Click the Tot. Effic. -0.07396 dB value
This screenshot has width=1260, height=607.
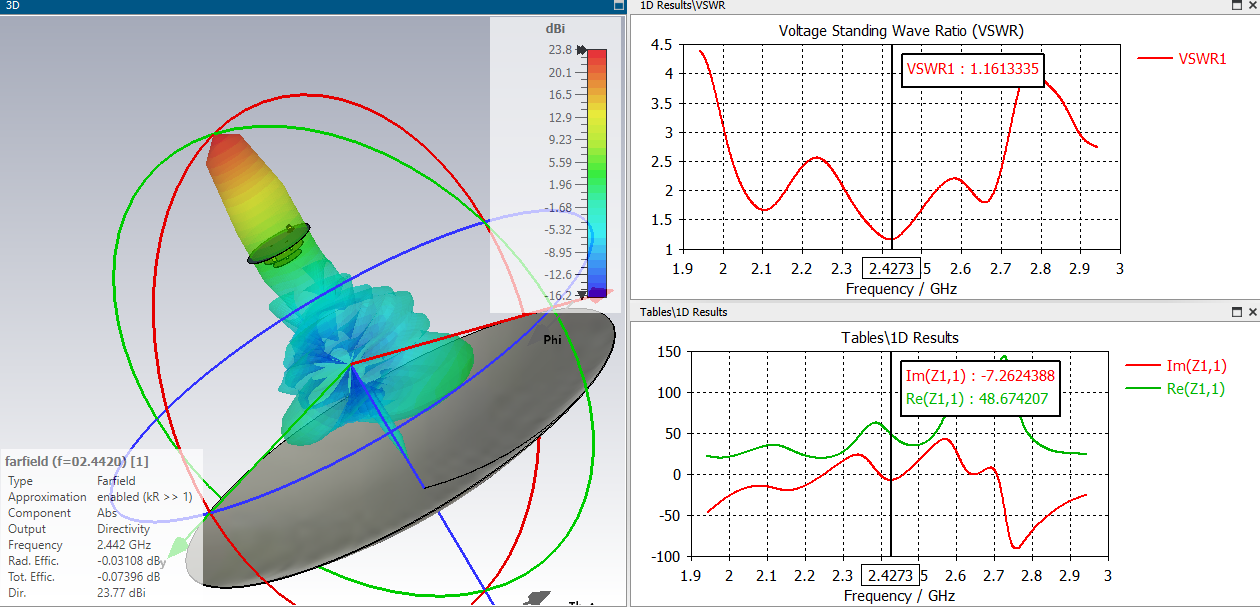[128, 577]
